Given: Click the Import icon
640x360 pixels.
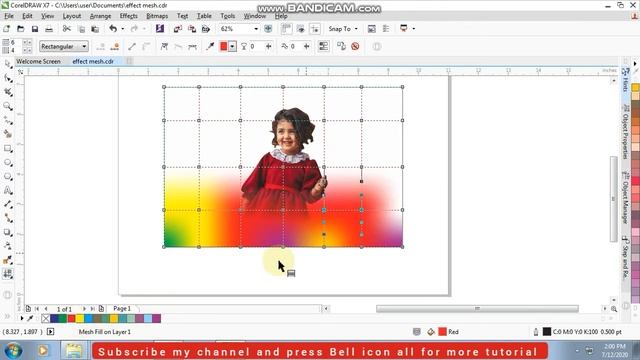Looking at the screenshot, I should (178, 29).
